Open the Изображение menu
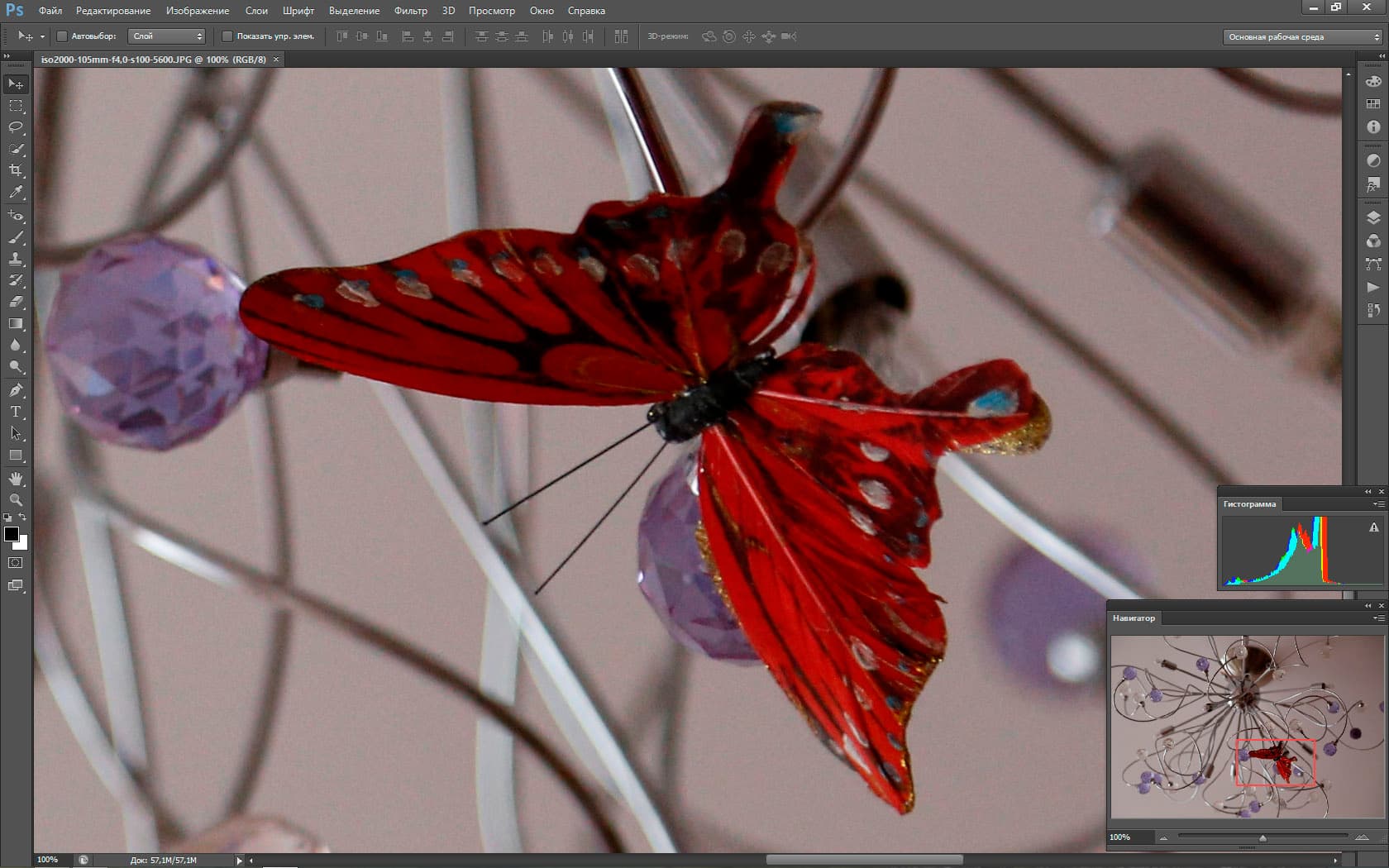The width and height of the screenshot is (1389, 868). (198, 11)
